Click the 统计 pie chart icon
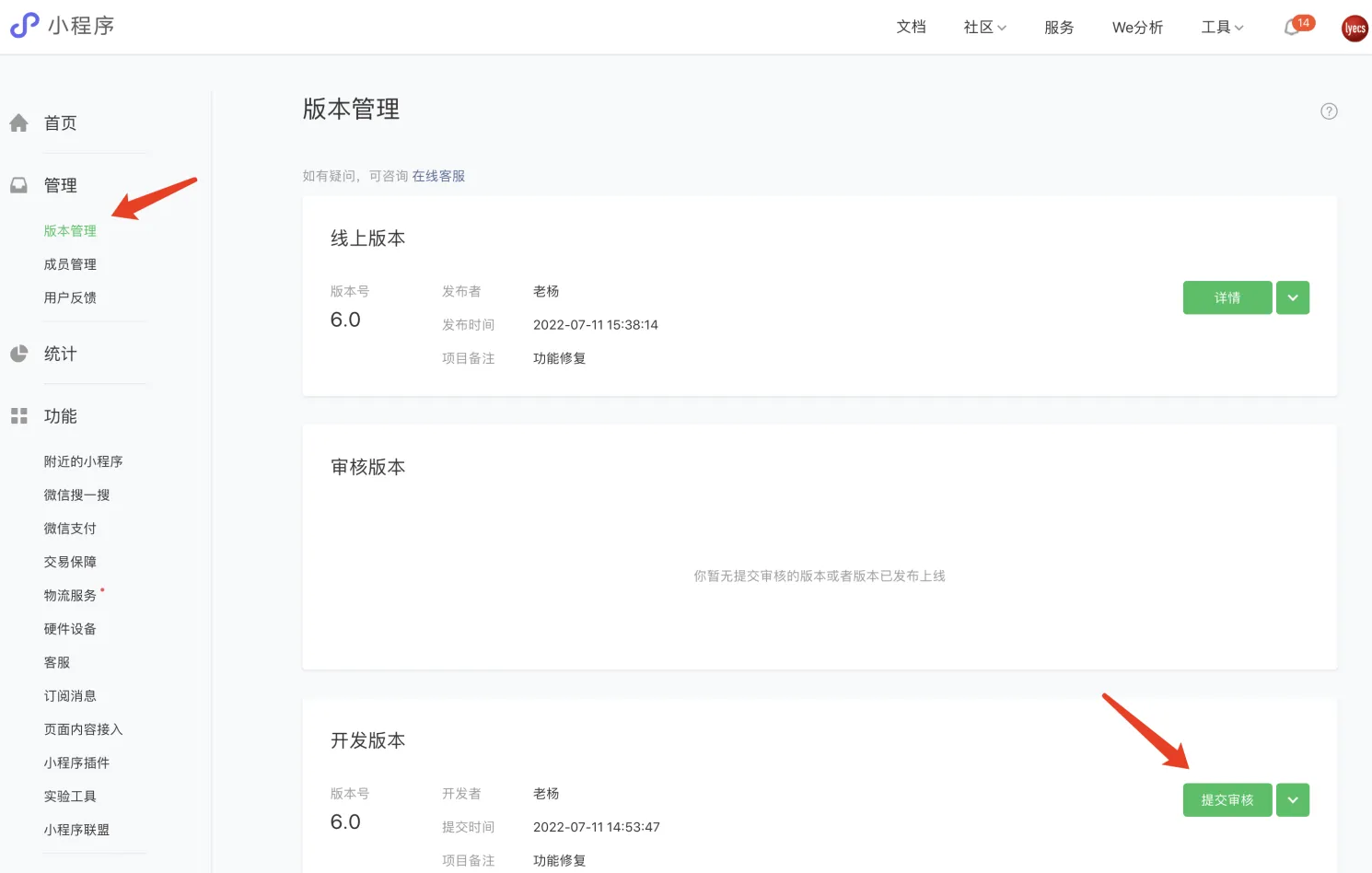The height and width of the screenshot is (873, 1372). [18, 354]
